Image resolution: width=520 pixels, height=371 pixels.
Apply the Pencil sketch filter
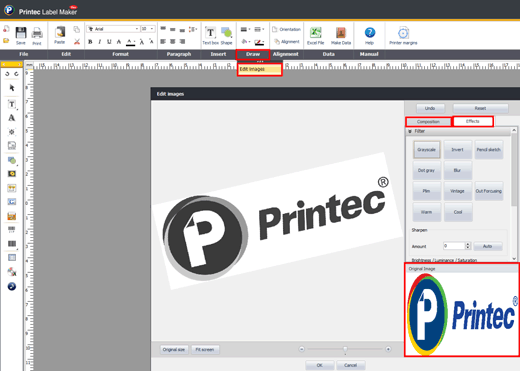pos(489,150)
